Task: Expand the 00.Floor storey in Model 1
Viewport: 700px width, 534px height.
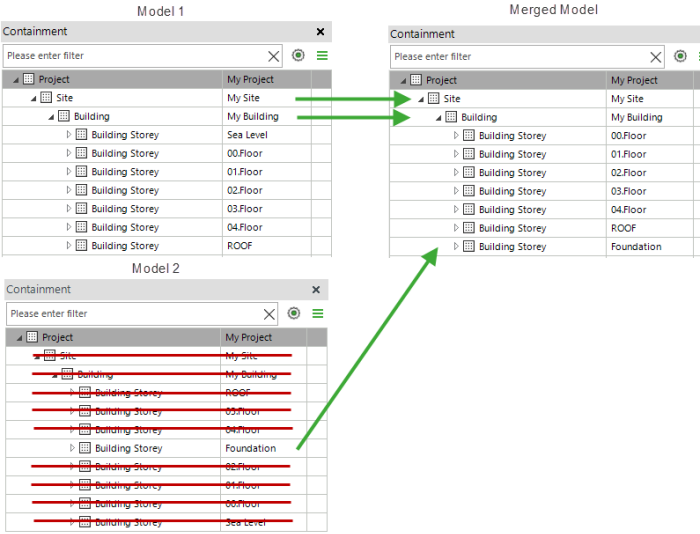Action: tap(69, 153)
